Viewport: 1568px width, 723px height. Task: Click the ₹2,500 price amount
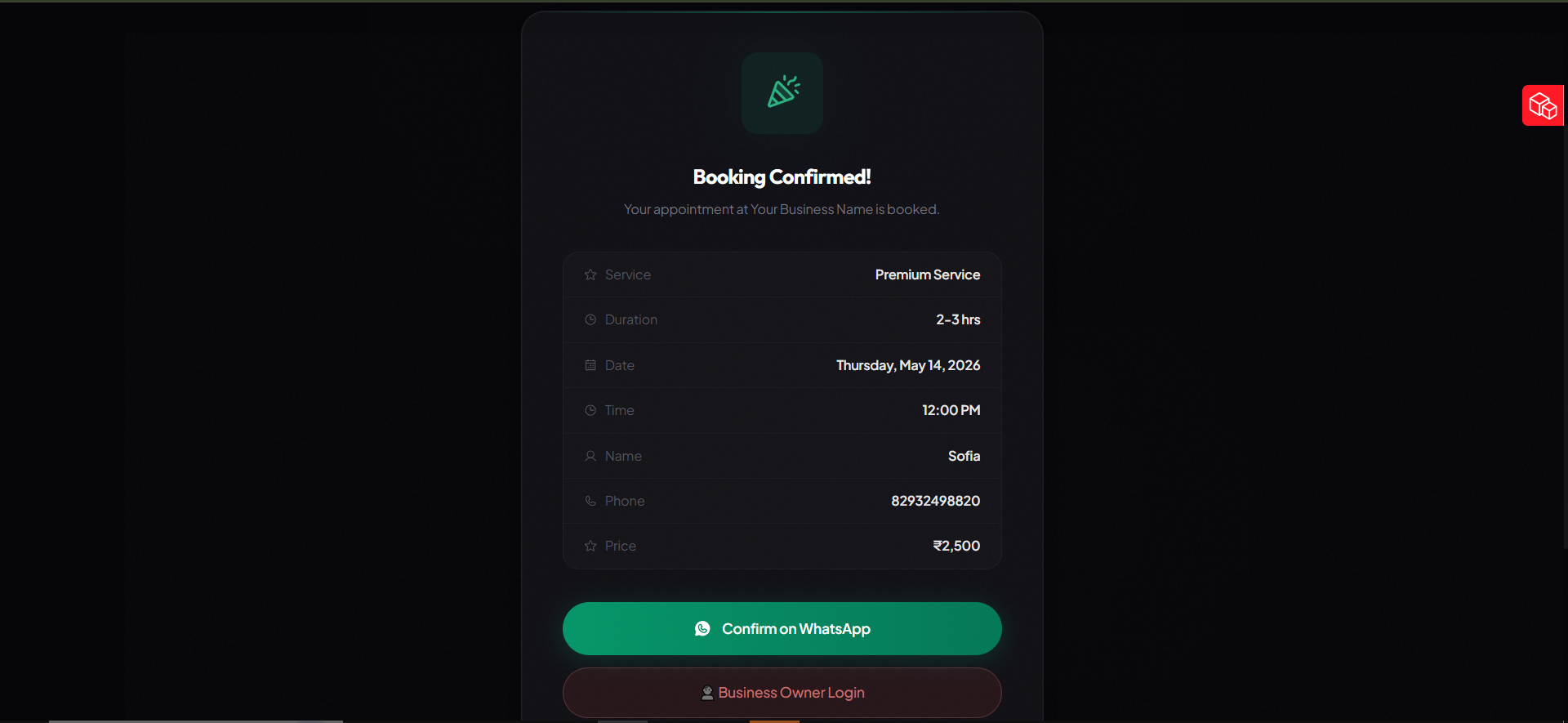pyautogui.click(x=956, y=546)
